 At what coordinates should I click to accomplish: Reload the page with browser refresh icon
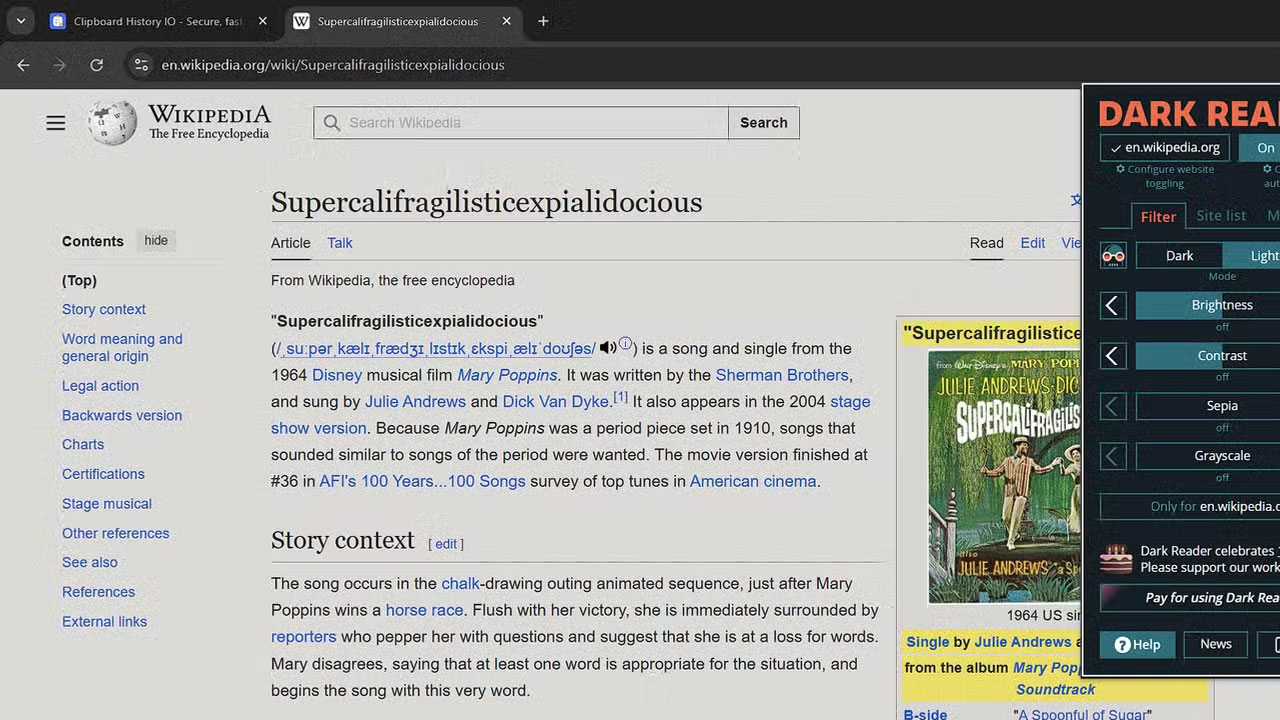tap(97, 65)
